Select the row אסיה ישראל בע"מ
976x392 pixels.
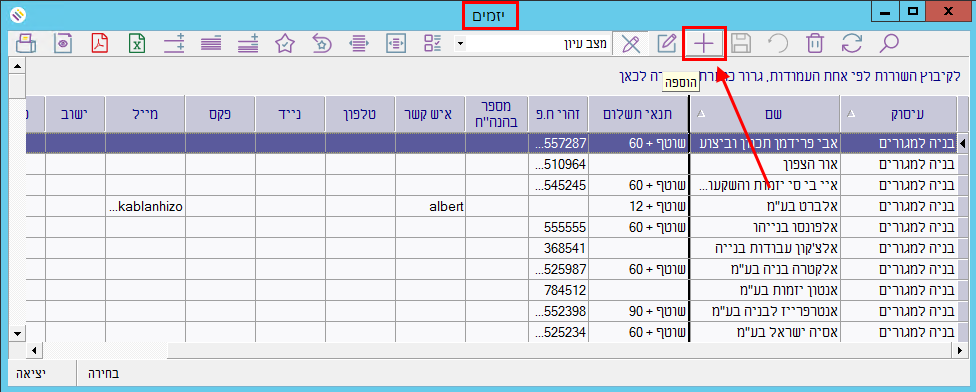[491, 332]
